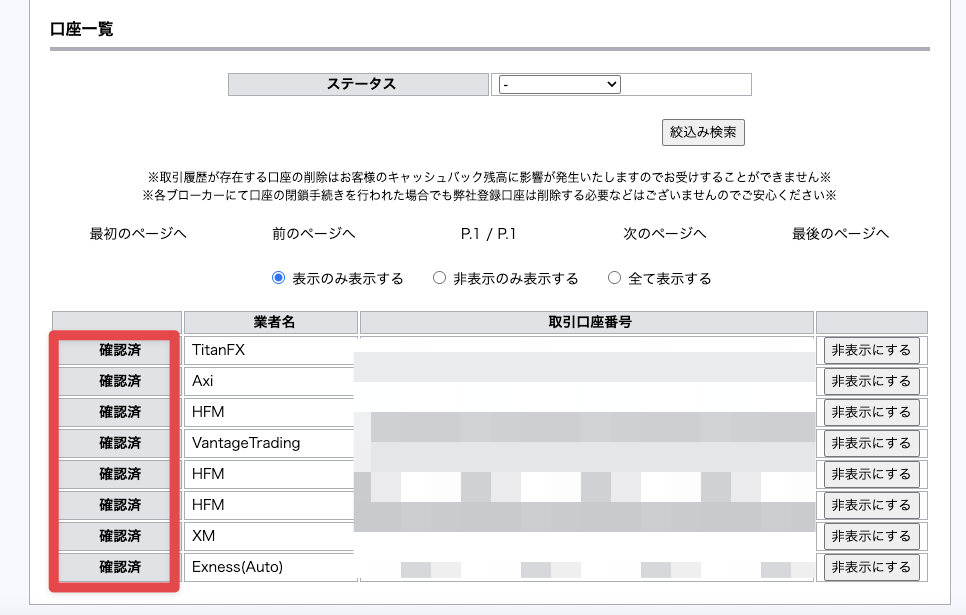Image resolution: width=966 pixels, height=615 pixels.
Task: Select 表示のみ表示する radio button
Action: click(278, 278)
